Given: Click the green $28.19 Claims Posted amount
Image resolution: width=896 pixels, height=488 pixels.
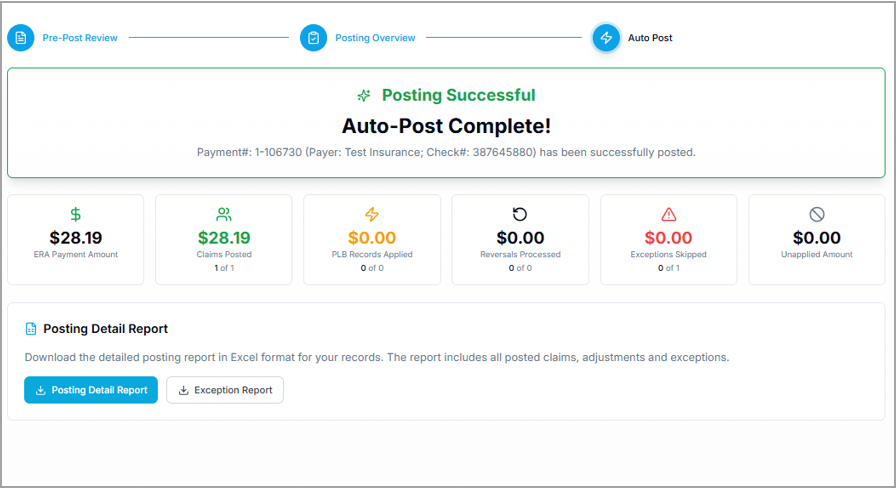Looking at the screenshot, I should (x=224, y=238).
